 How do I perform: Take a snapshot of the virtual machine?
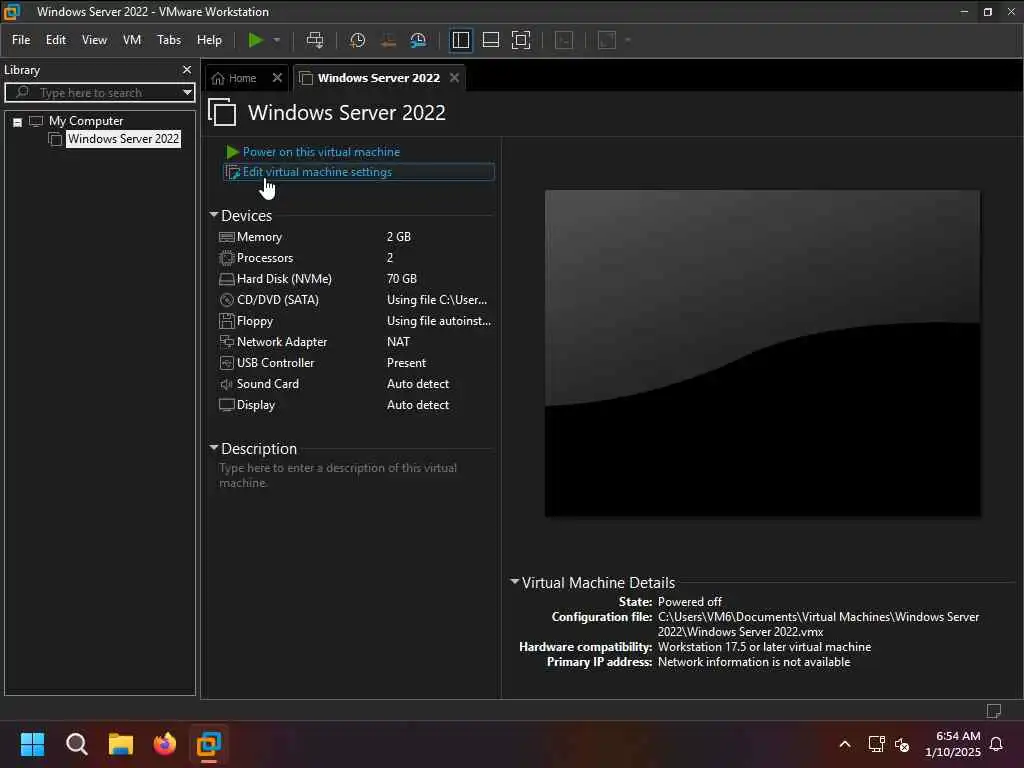point(357,40)
